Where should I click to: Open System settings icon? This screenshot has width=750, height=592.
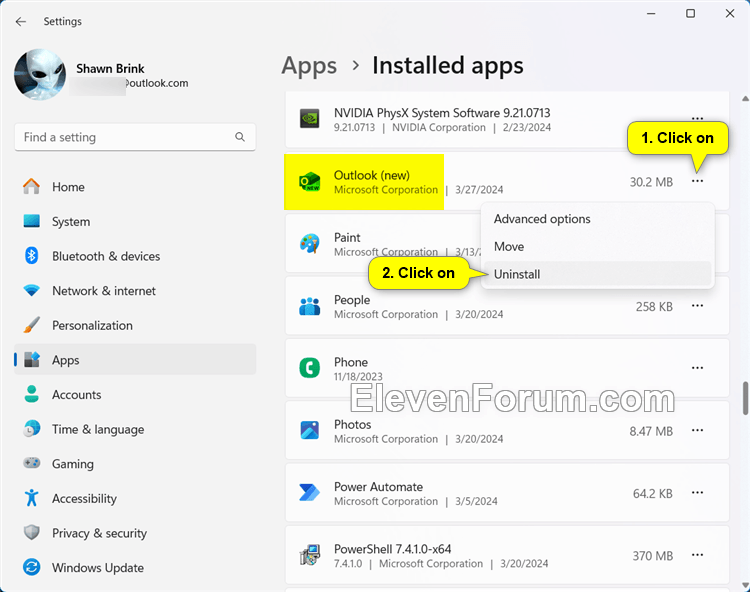pyautogui.click(x=32, y=221)
